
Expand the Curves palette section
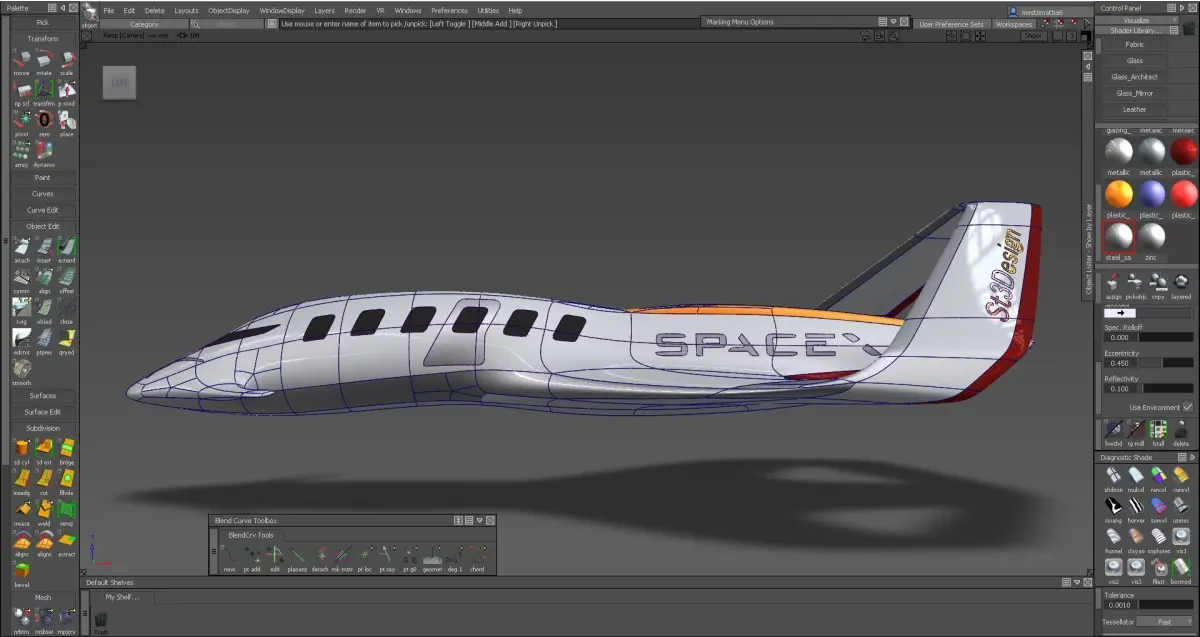43,194
